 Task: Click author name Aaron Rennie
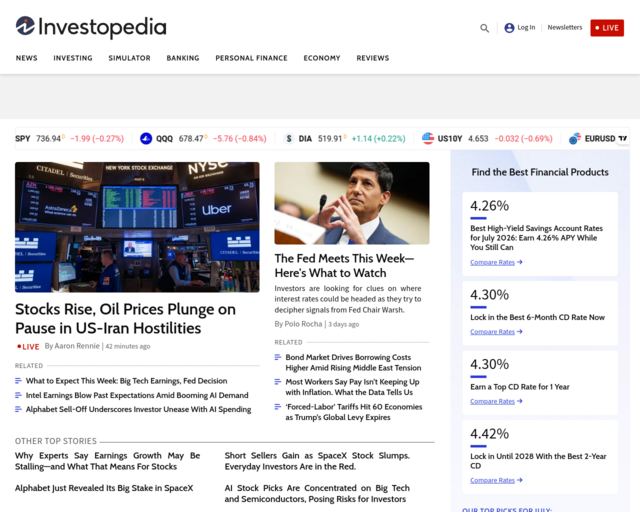(77, 346)
